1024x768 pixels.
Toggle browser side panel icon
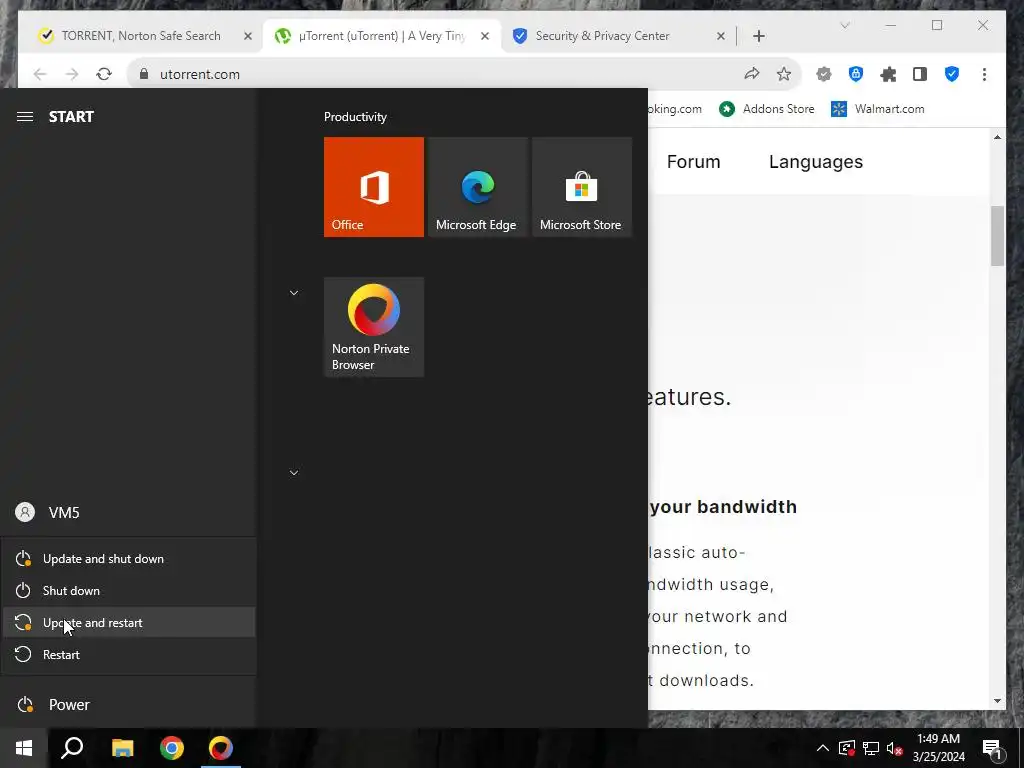pos(920,74)
